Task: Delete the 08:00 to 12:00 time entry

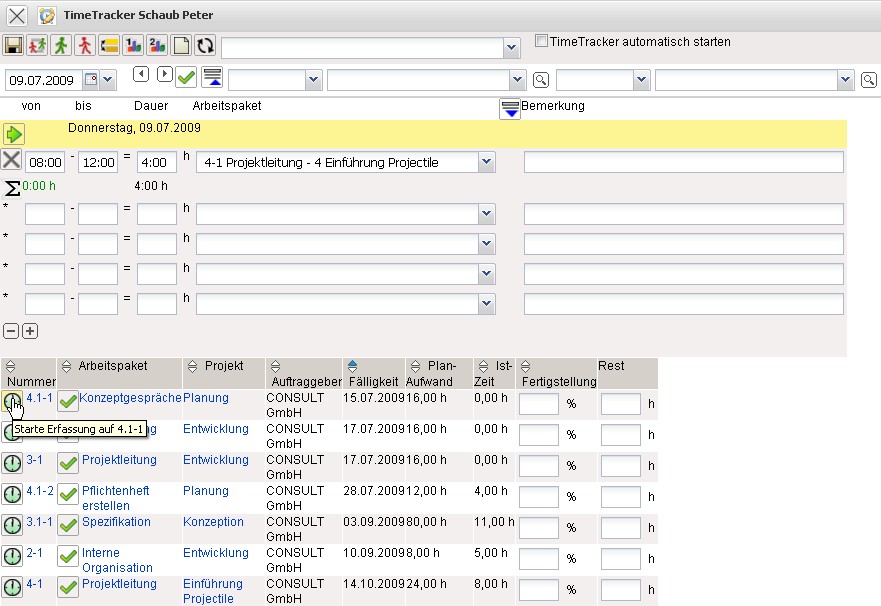Action: click(x=12, y=161)
